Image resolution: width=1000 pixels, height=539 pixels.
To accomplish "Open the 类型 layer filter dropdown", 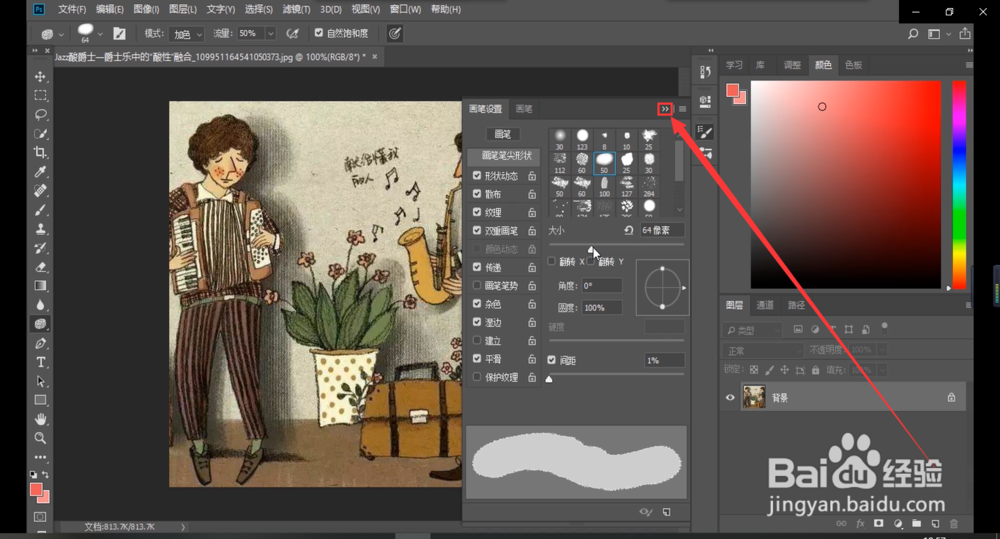I will coord(753,330).
